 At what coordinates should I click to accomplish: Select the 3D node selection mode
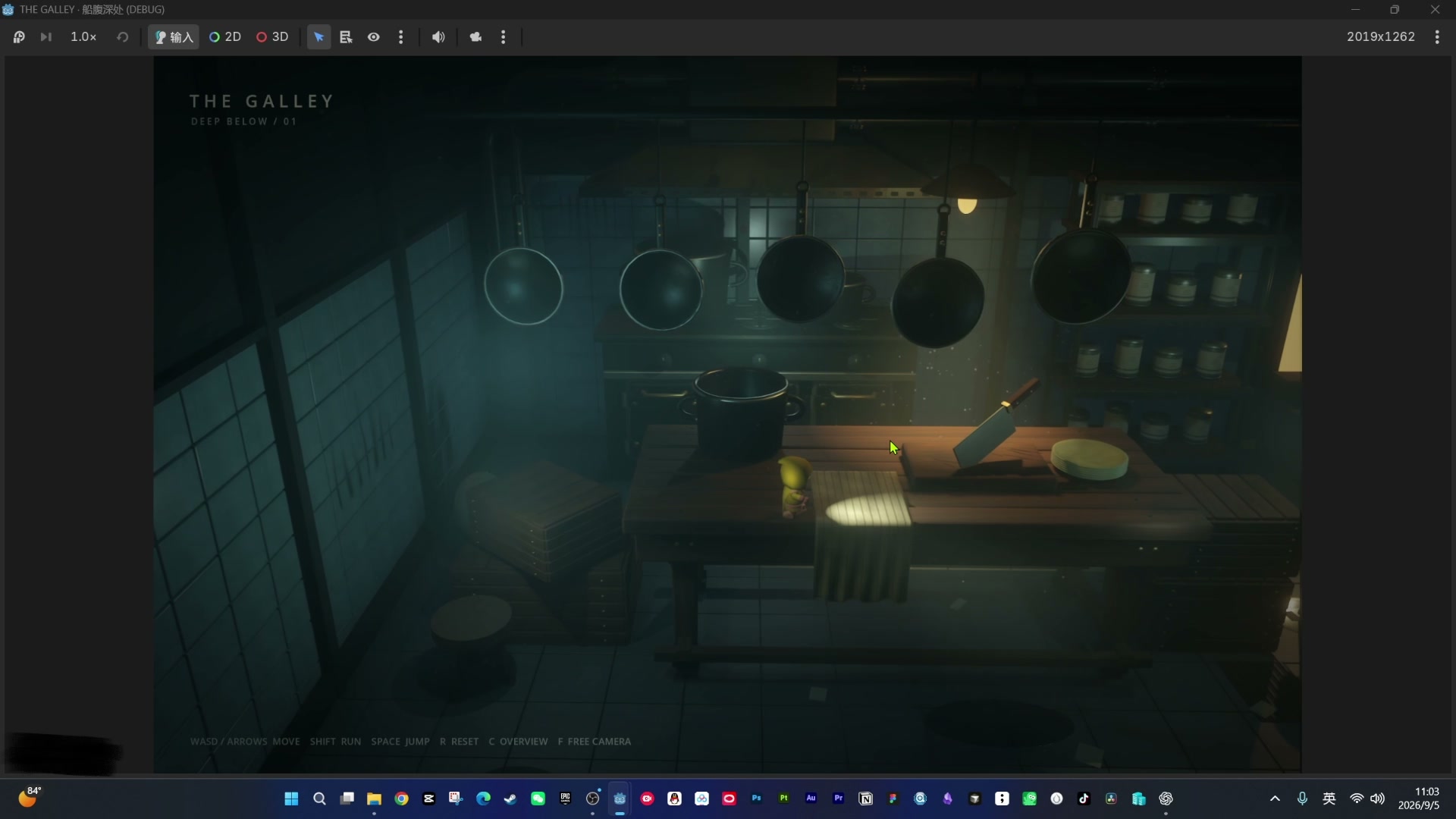(272, 36)
